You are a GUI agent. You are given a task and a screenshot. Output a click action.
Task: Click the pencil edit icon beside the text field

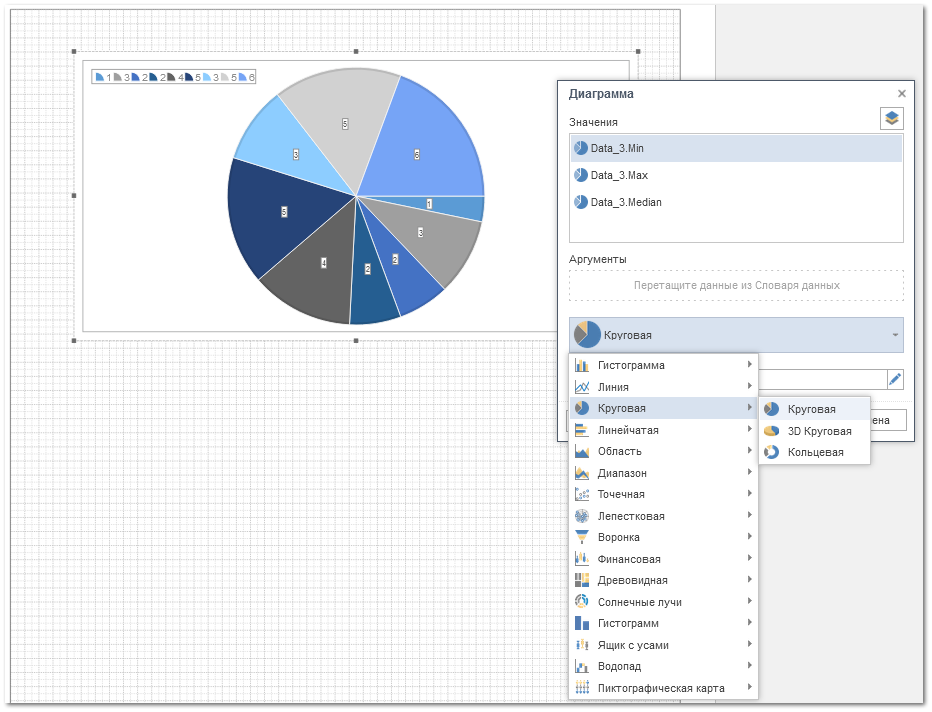[x=895, y=379]
